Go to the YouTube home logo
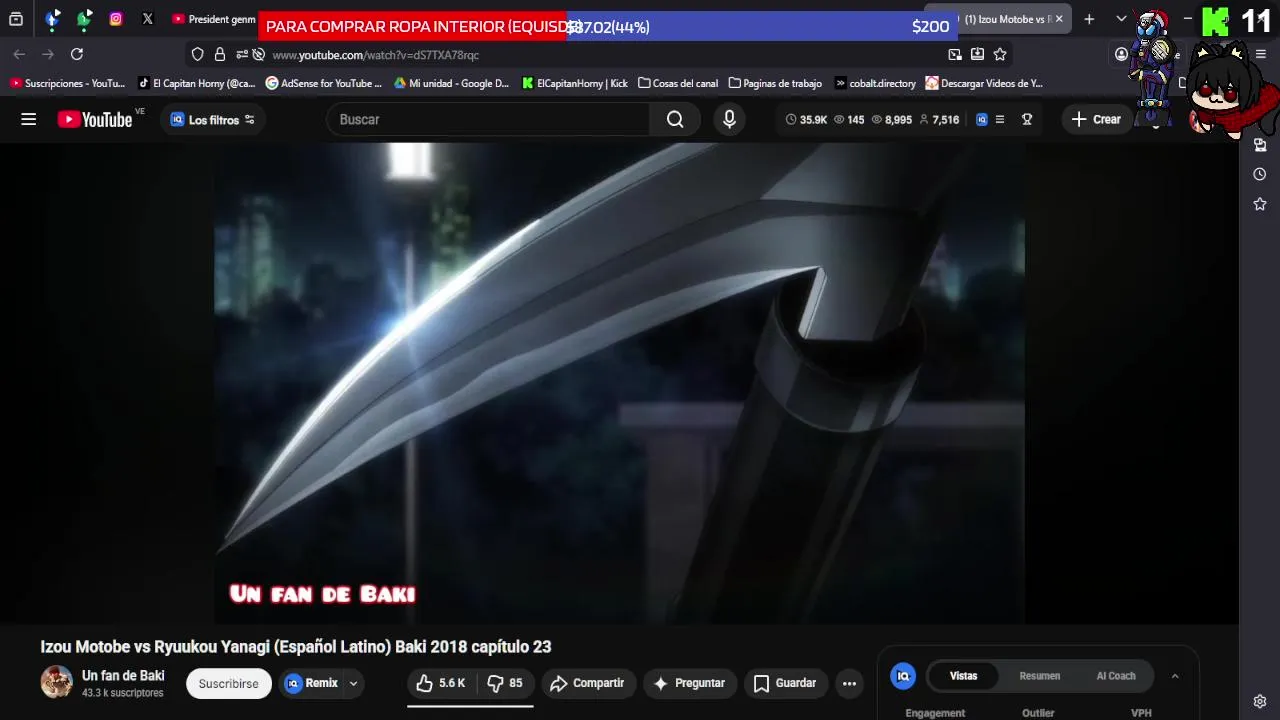The image size is (1280, 720). click(x=95, y=120)
